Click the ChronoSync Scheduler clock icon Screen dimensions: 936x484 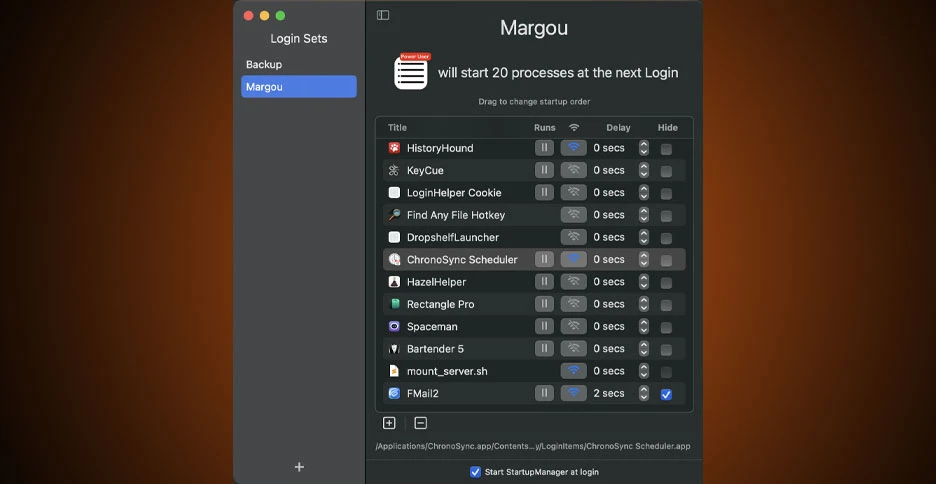394,260
